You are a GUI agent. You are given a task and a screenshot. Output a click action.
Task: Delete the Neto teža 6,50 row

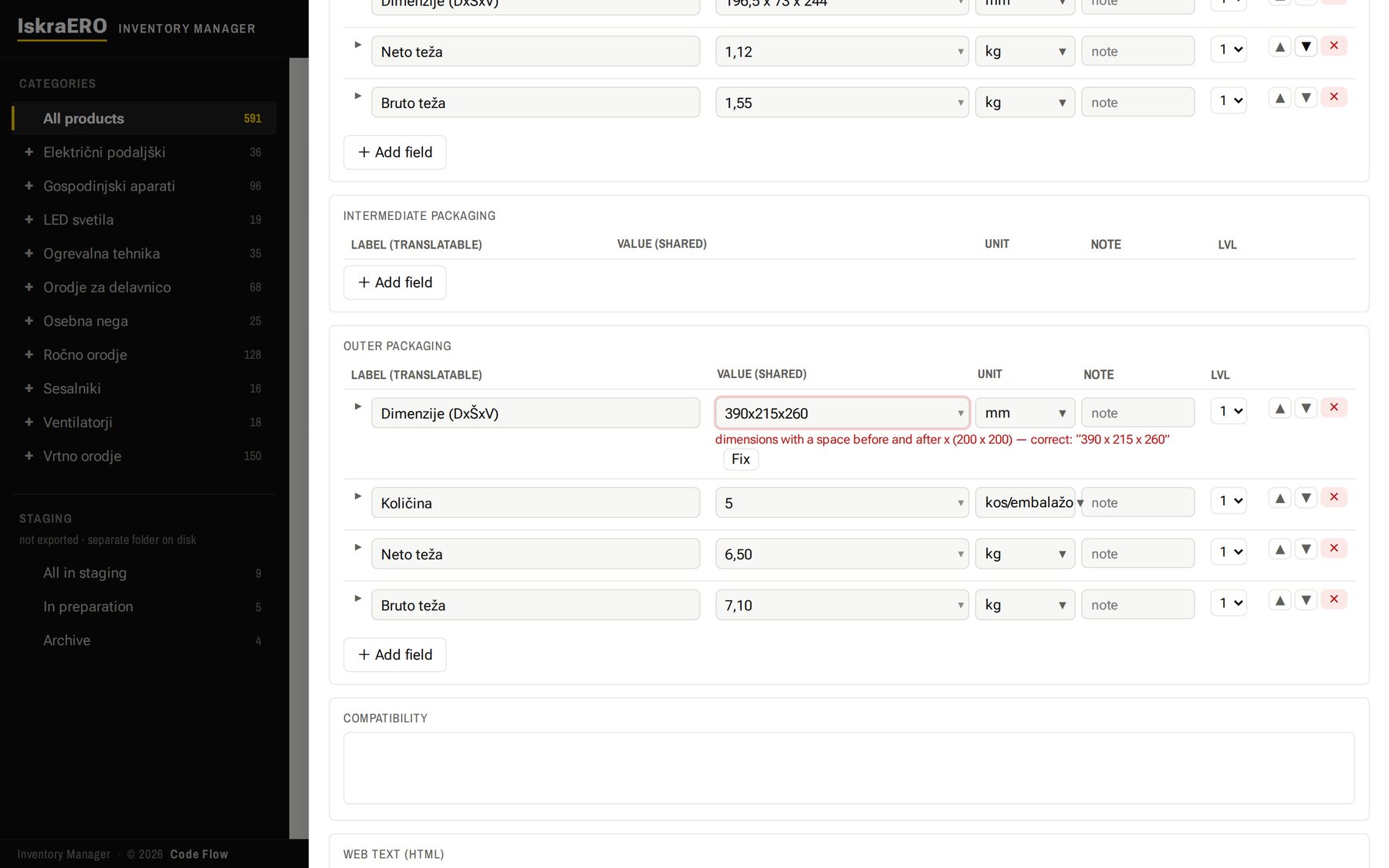(x=1333, y=549)
